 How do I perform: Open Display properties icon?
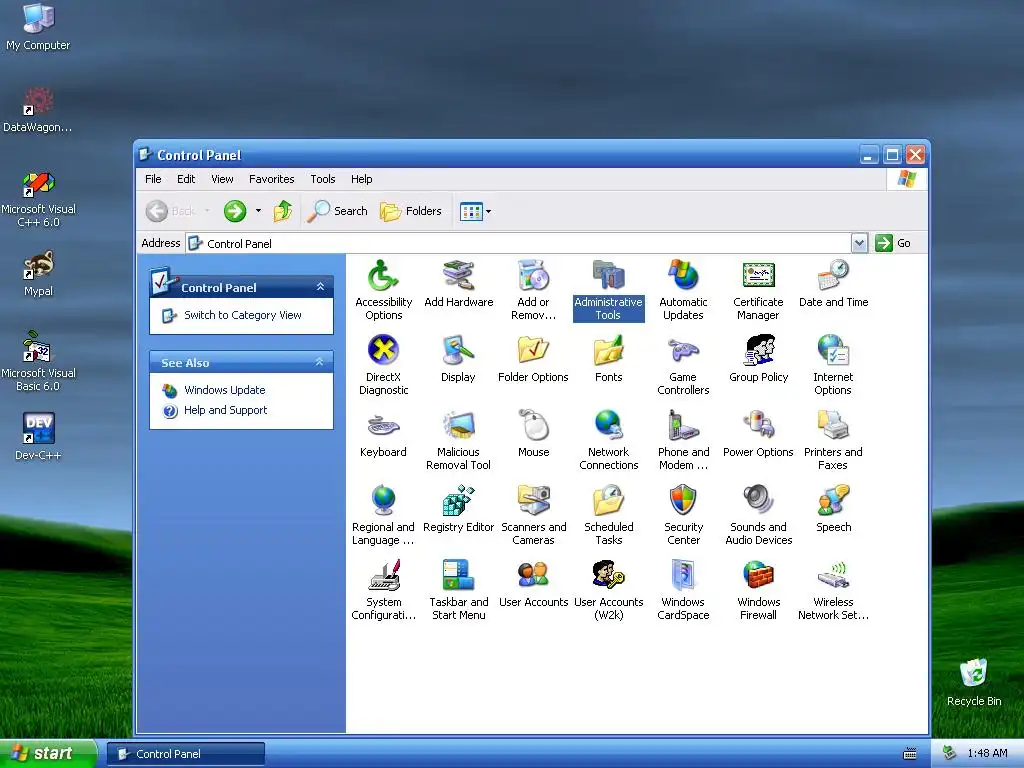coord(458,359)
